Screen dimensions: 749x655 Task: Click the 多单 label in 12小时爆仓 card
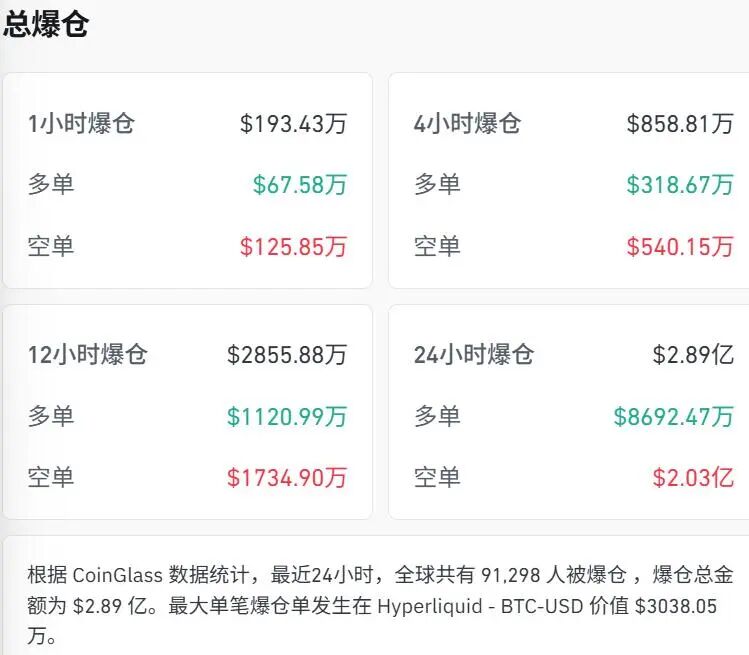click(51, 417)
